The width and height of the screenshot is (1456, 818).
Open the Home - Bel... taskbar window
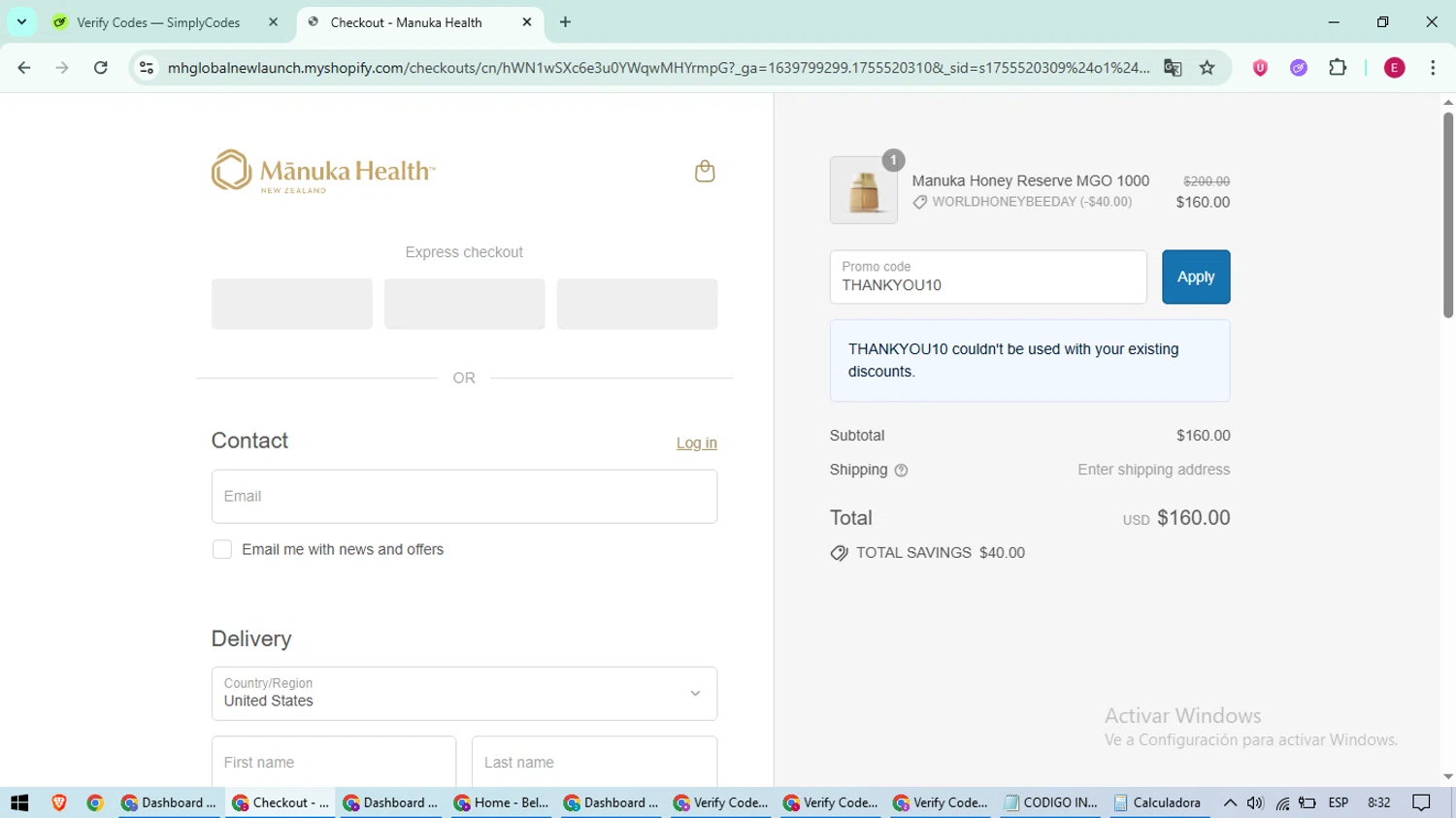click(501, 802)
